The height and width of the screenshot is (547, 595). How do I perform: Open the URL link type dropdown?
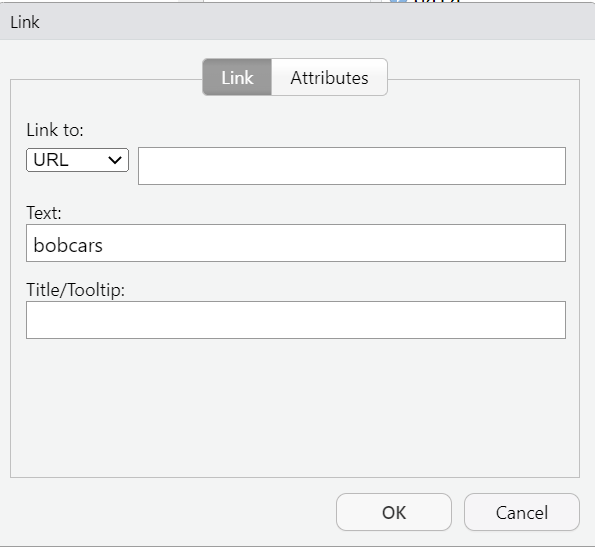pyautogui.click(x=77, y=160)
